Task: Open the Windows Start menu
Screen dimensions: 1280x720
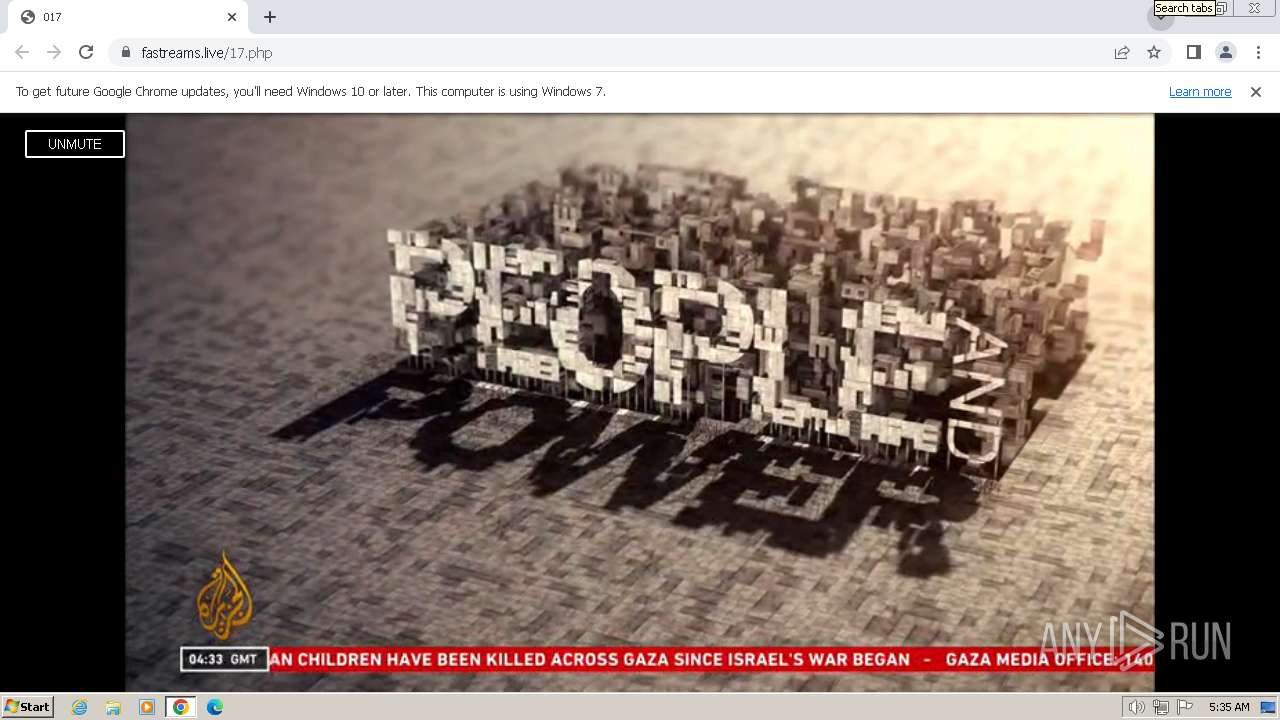Action: (27, 707)
